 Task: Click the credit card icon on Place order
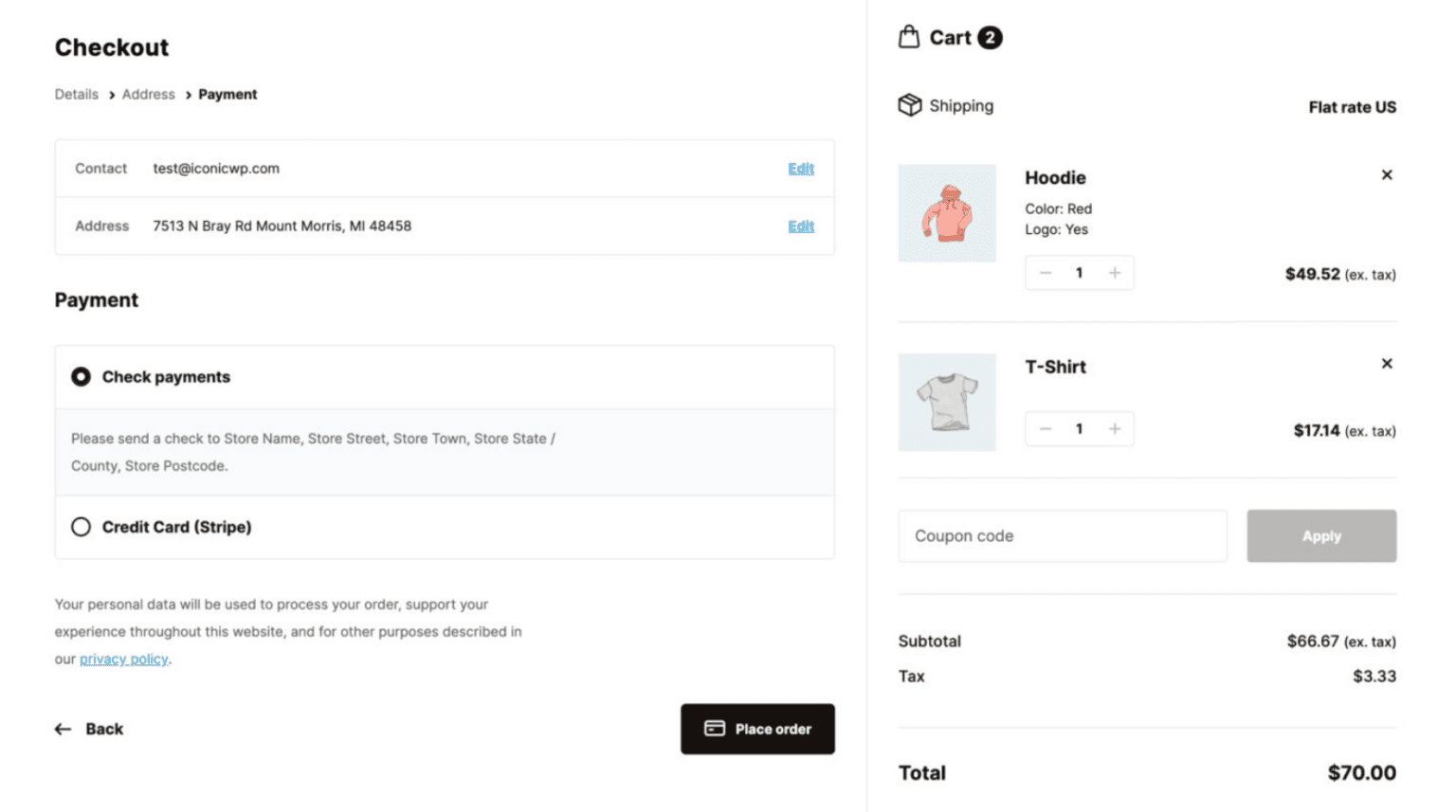coord(713,729)
